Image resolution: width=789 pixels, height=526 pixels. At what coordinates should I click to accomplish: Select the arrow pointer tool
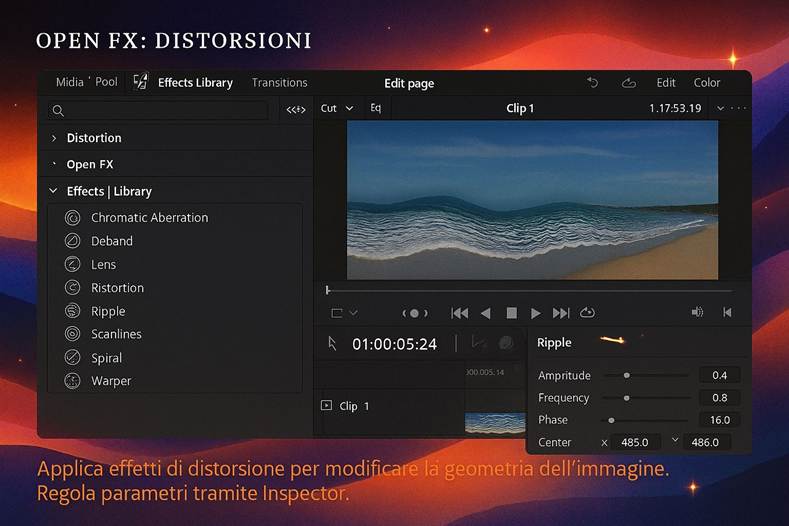click(332, 344)
